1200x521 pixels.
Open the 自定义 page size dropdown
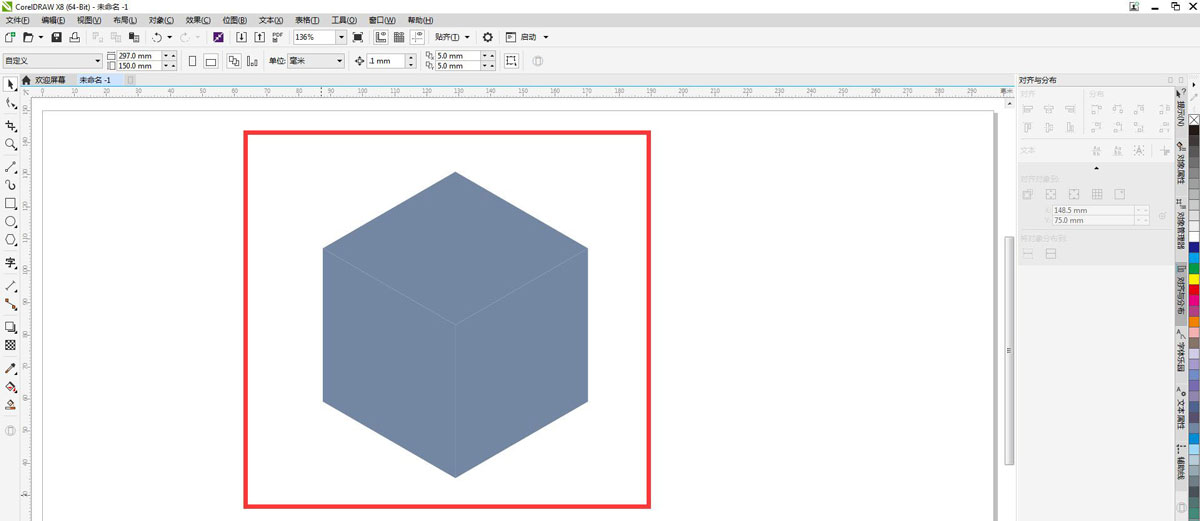point(97,61)
